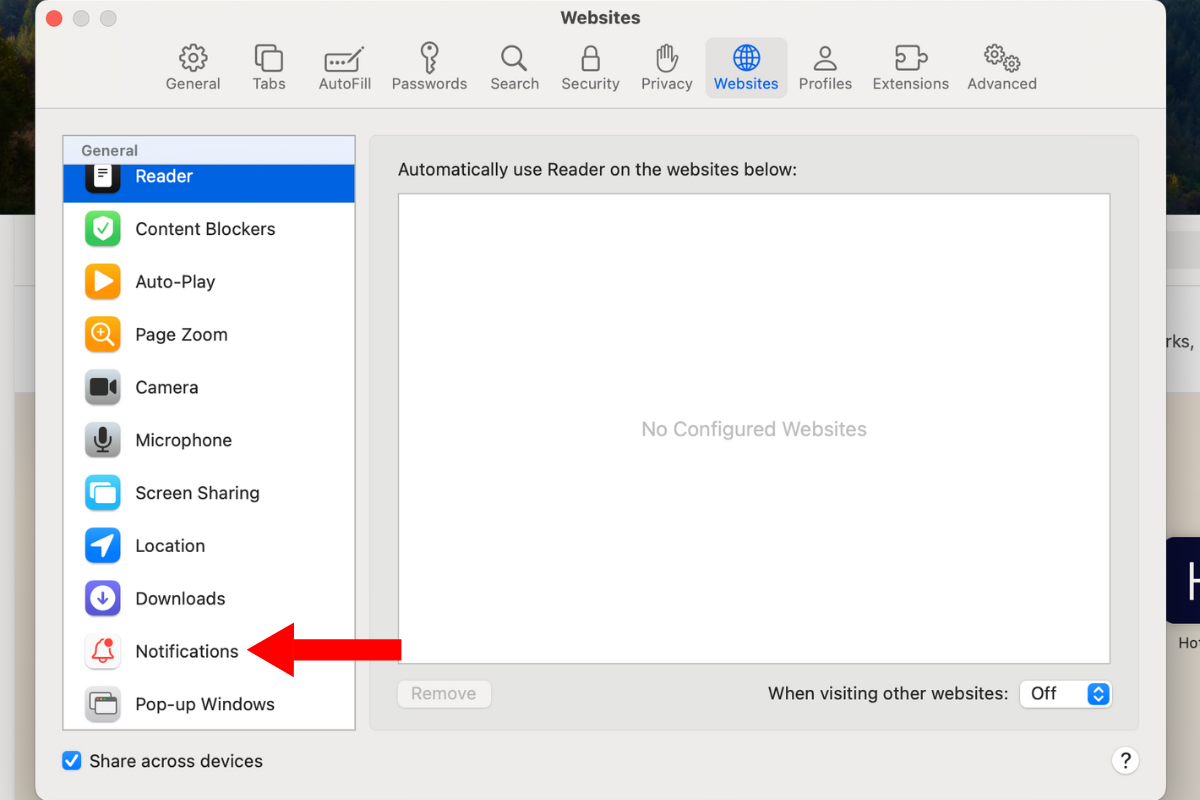Switch to the Passwords tab
This screenshot has height=800, width=1200.
click(x=429, y=68)
